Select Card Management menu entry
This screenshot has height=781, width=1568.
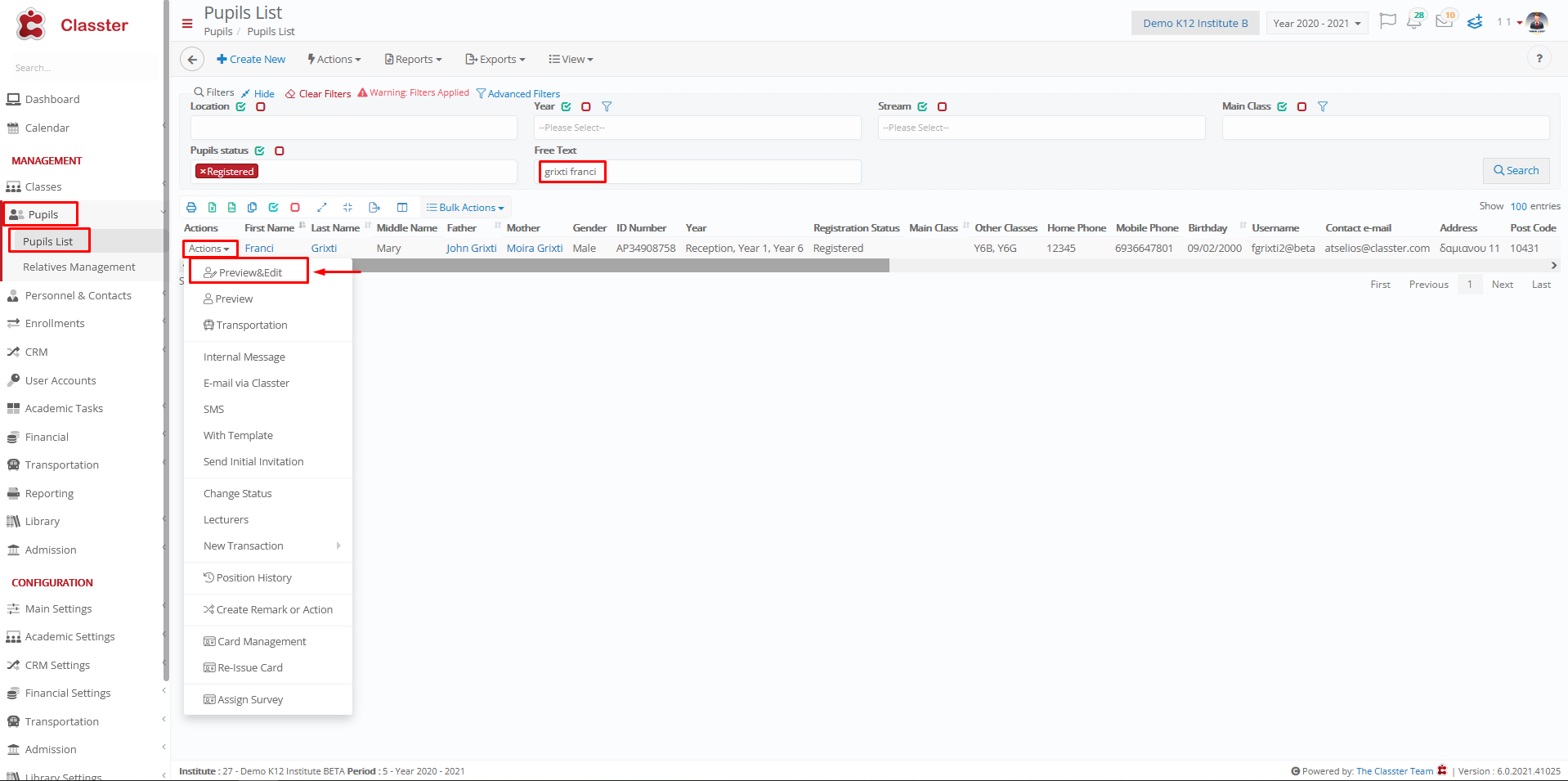(268, 641)
